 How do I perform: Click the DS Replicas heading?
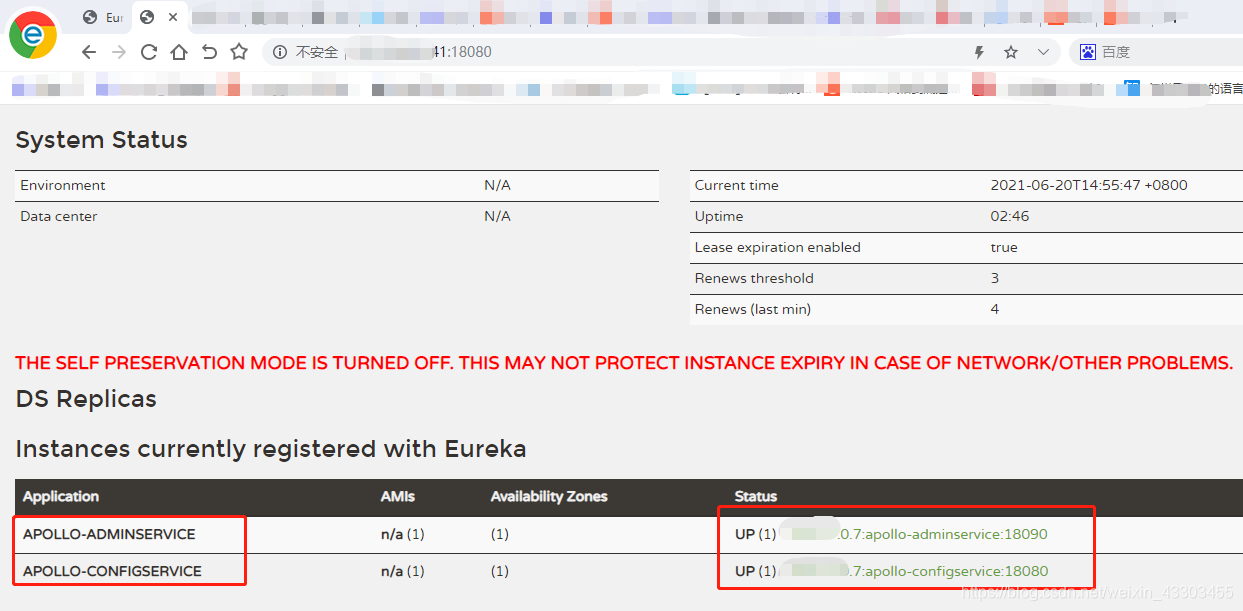coord(86,399)
